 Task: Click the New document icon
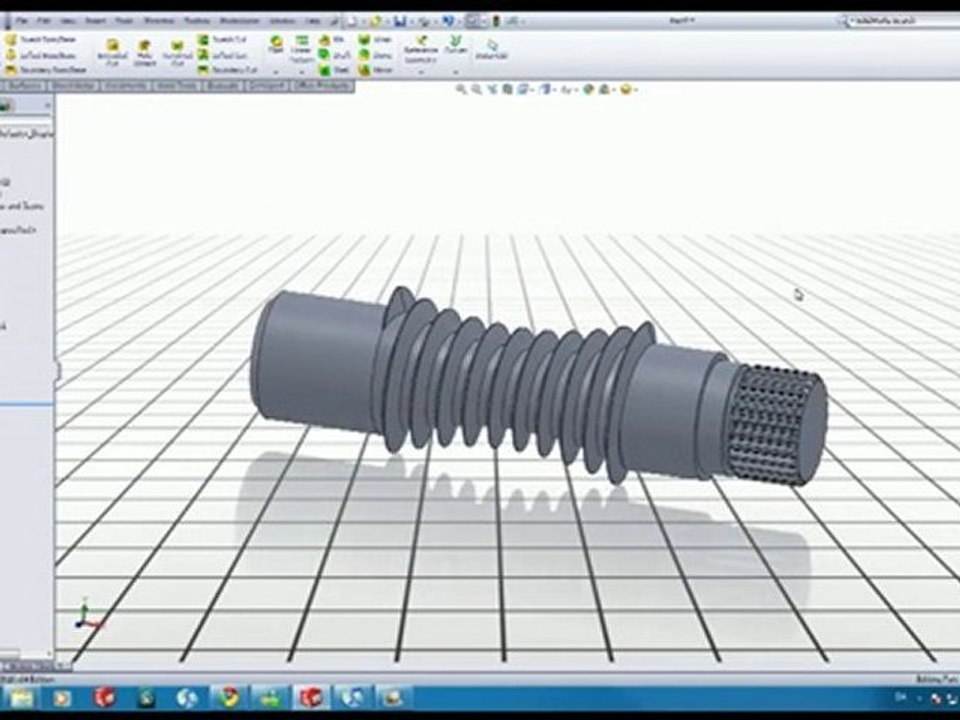coord(352,21)
